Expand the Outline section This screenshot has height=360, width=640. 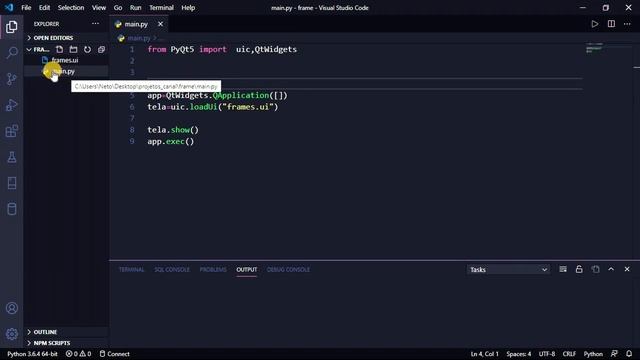point(45,332)
